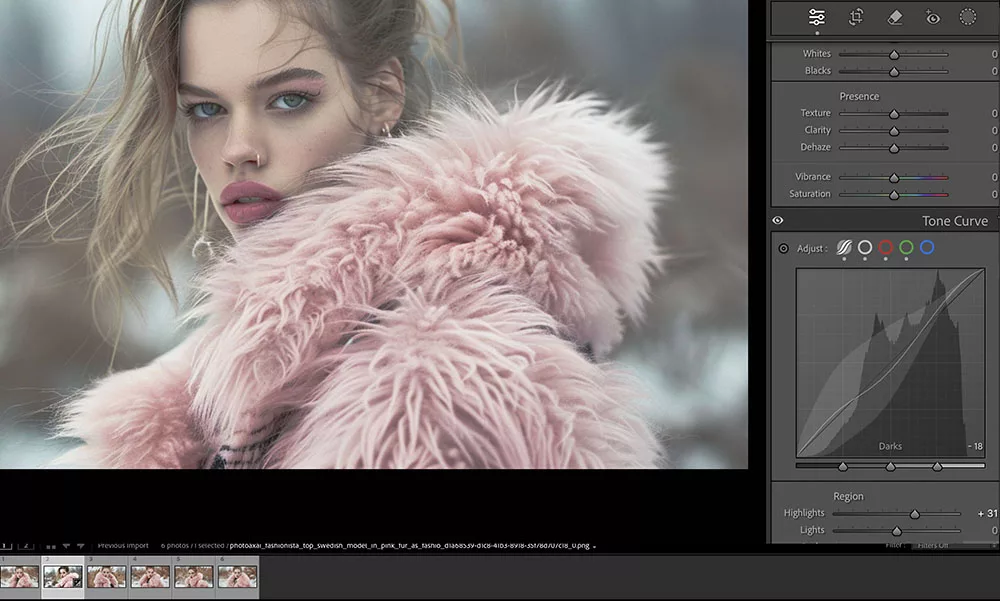Click the main photo preview of the model
This screenshot has height=601, width=1000.
(x=374, y=234)
